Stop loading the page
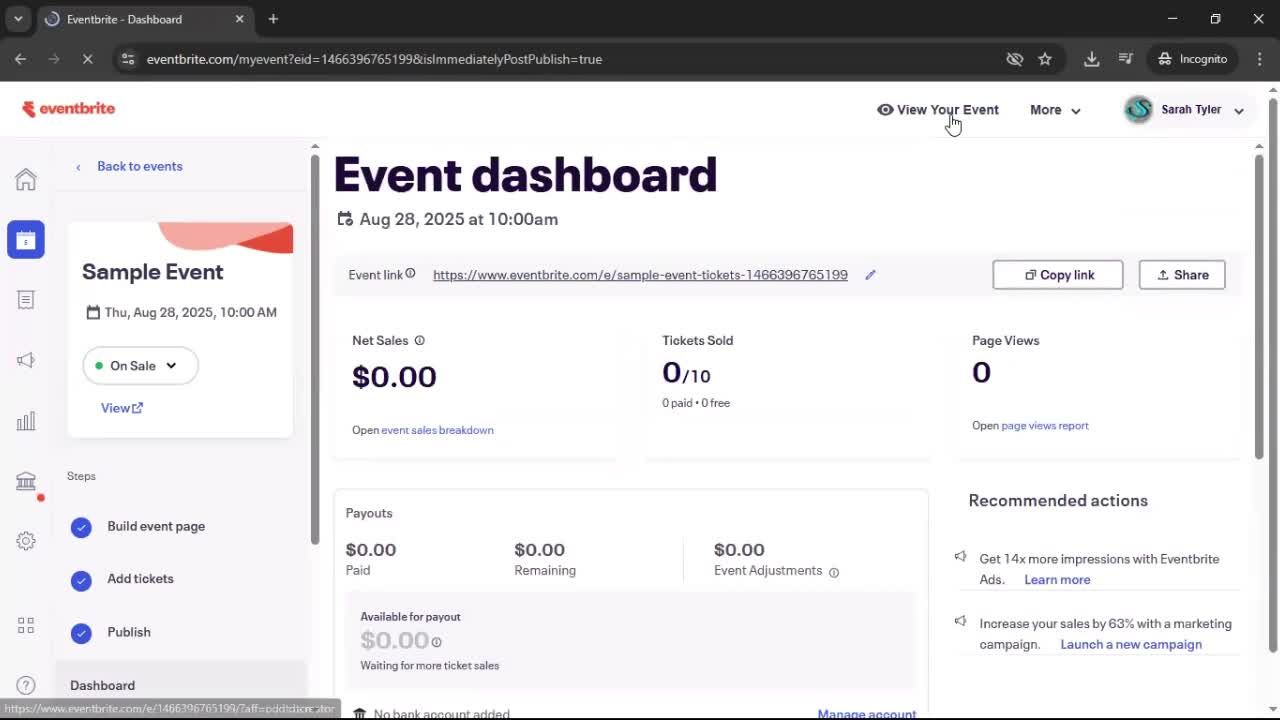1280x720 pixels. point(87,59)
